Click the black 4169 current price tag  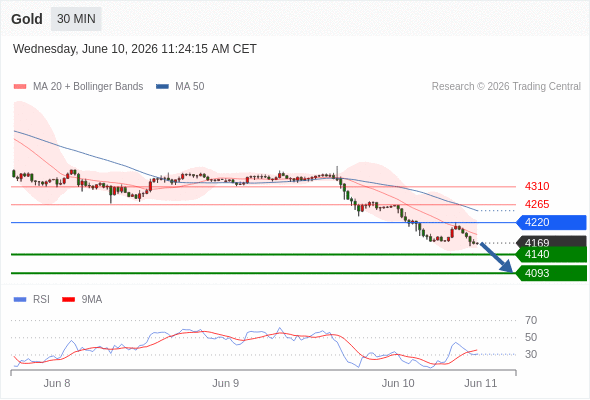[551, 241]
